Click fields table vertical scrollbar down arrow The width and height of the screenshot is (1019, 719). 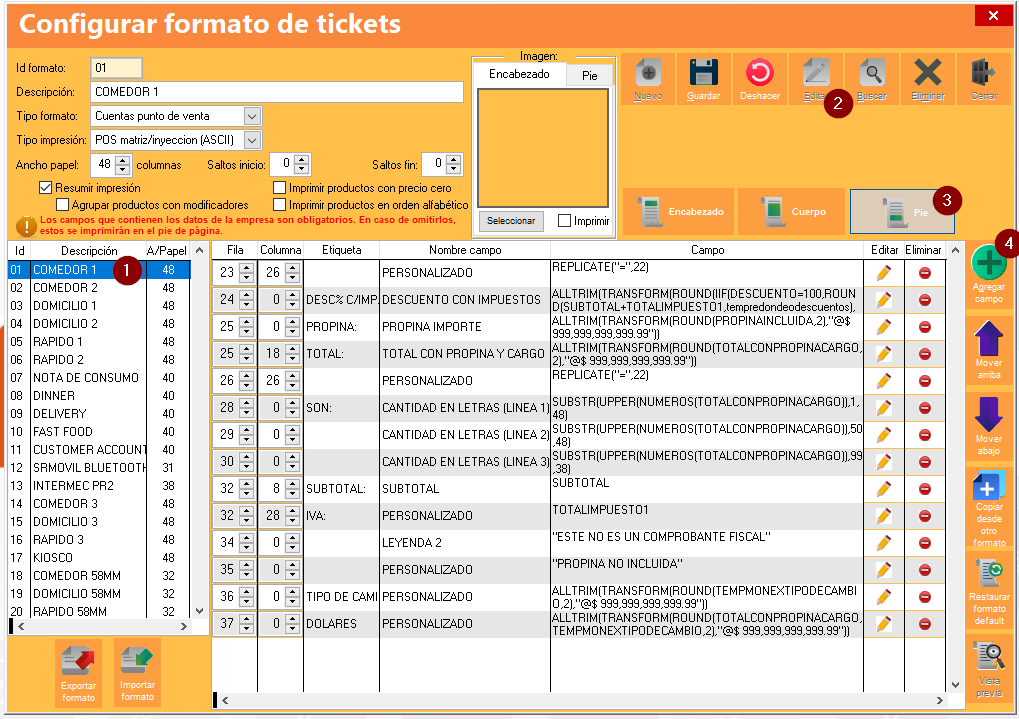(955, 685)
